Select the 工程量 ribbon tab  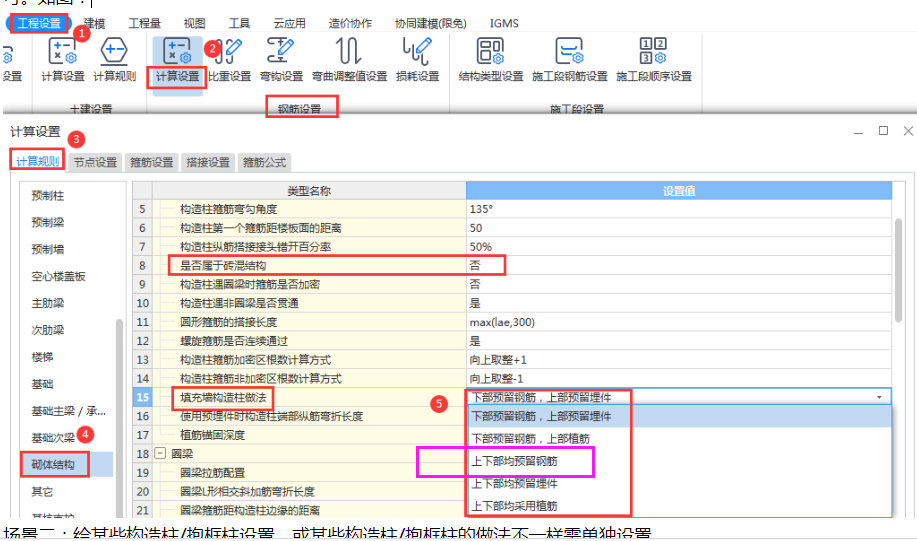point(144,23)
